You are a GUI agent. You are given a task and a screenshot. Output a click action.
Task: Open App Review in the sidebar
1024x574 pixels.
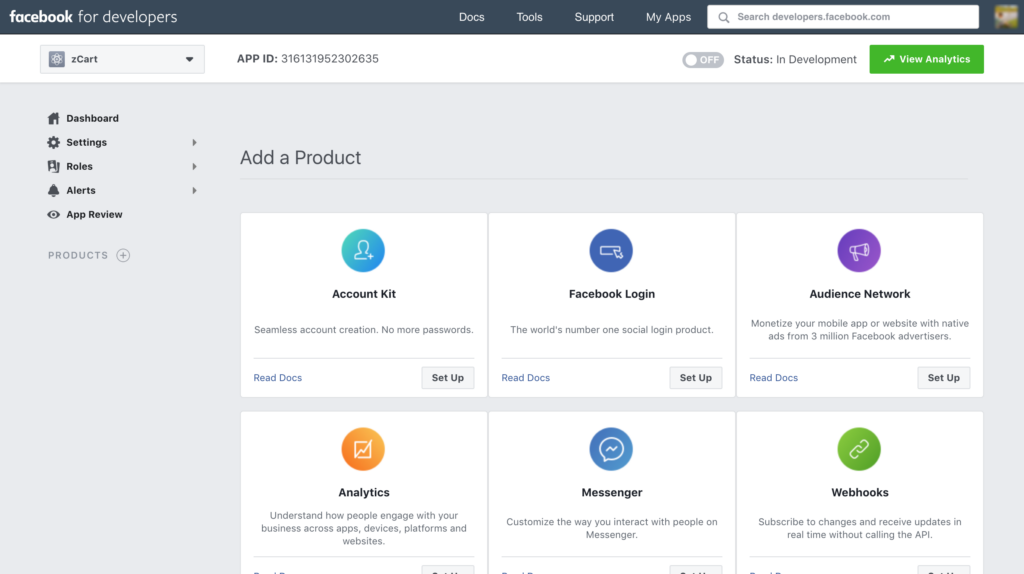point(94,215)
